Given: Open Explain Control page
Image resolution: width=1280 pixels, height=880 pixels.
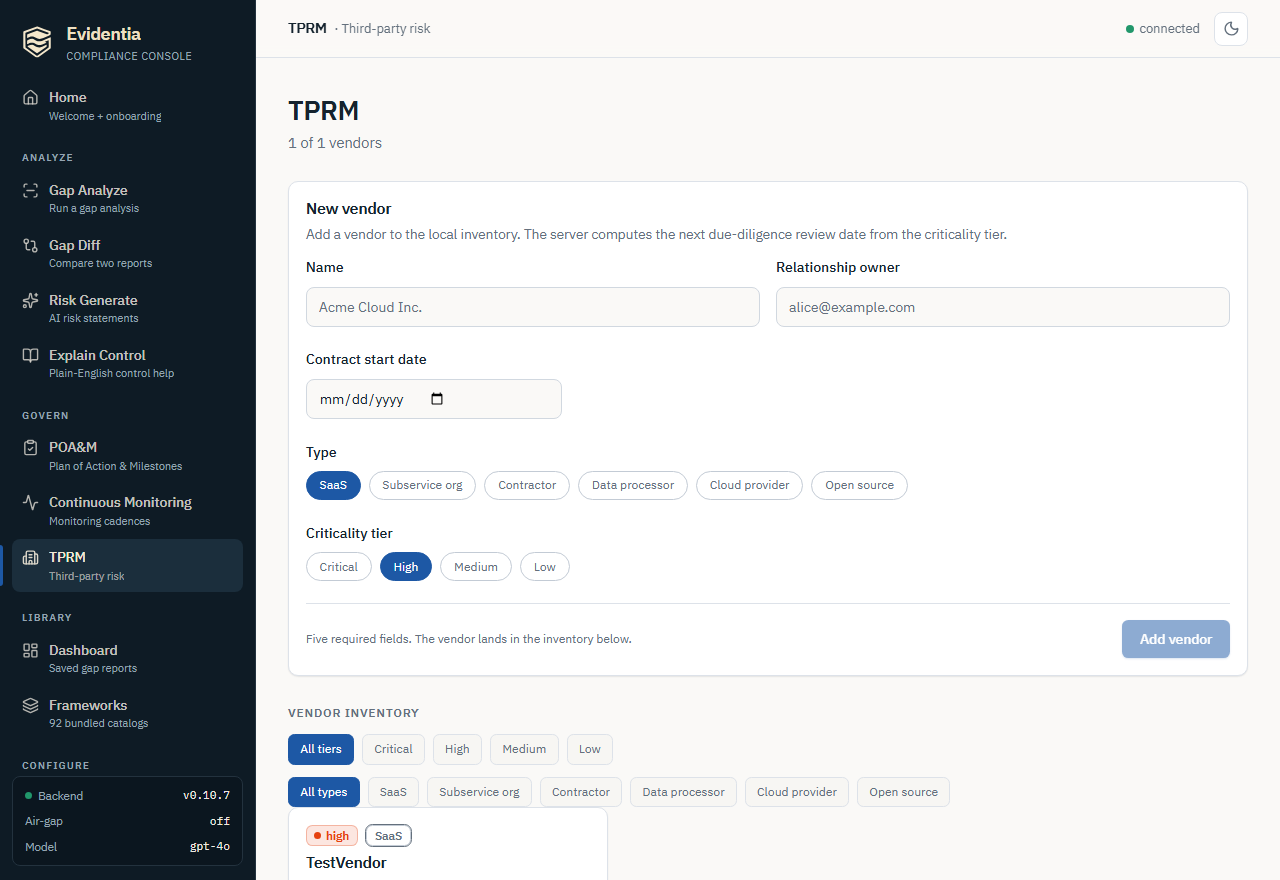Looking at the screenshot, I should tap(127, 364).
